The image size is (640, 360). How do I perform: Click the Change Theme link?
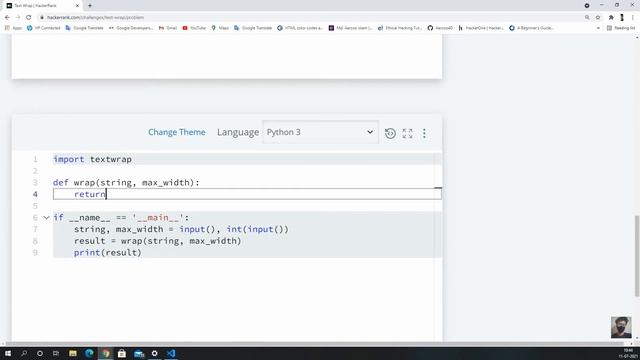(177, 132)
